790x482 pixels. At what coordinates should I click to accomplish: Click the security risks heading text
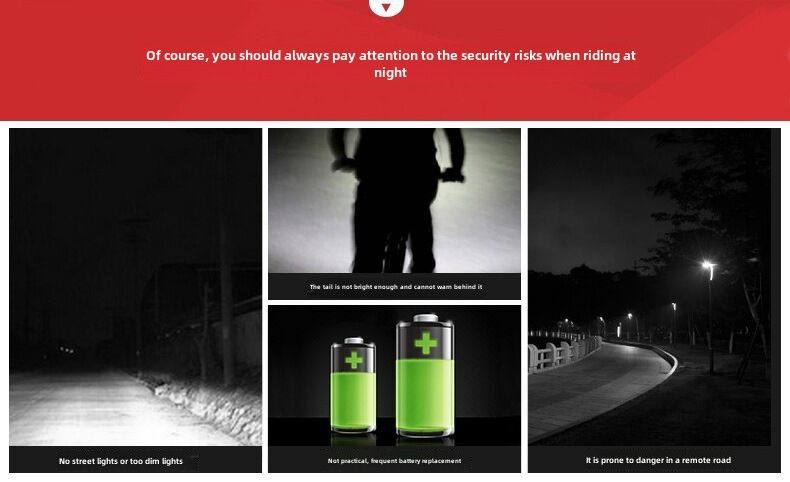coord(390,63)
